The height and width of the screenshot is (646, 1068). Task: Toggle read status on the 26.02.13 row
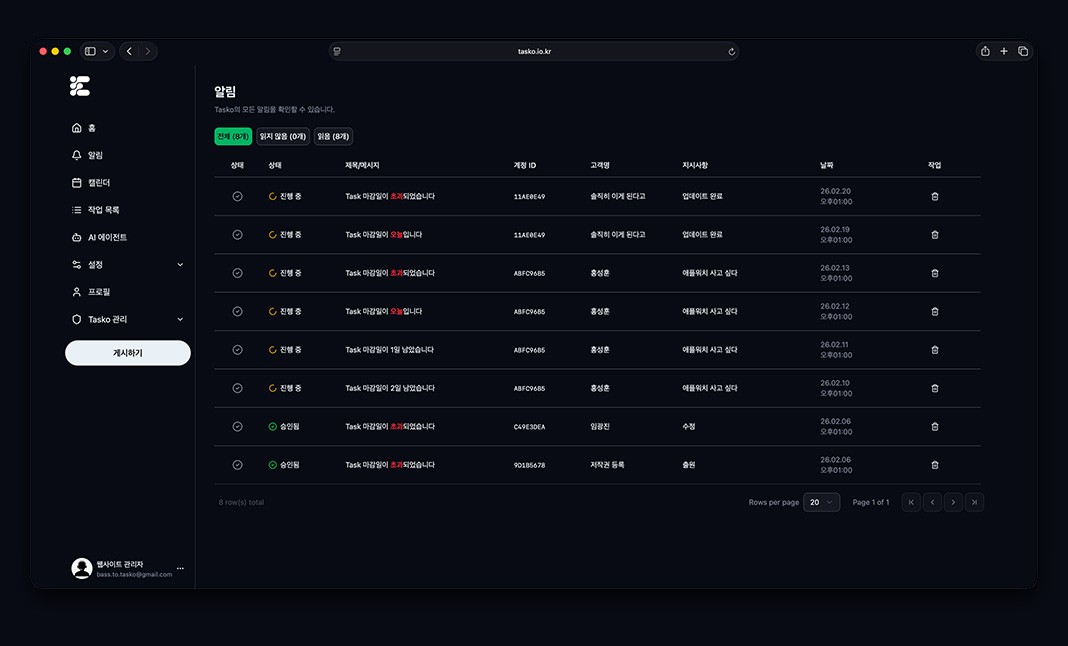click(x=237, y=273)
